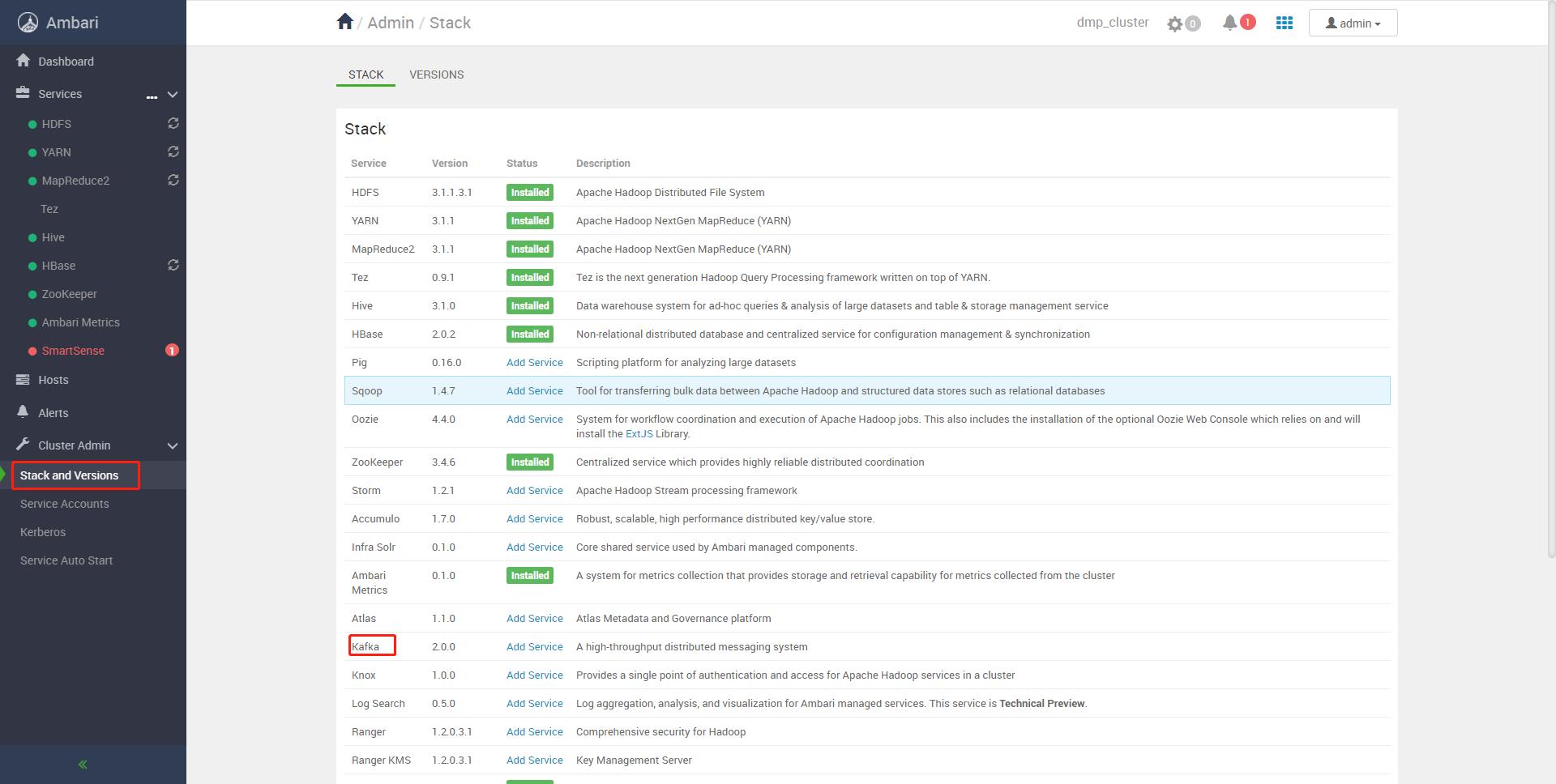Open MapReduce2 service in sidebar

pyautogui.click(x=75, y=181)
